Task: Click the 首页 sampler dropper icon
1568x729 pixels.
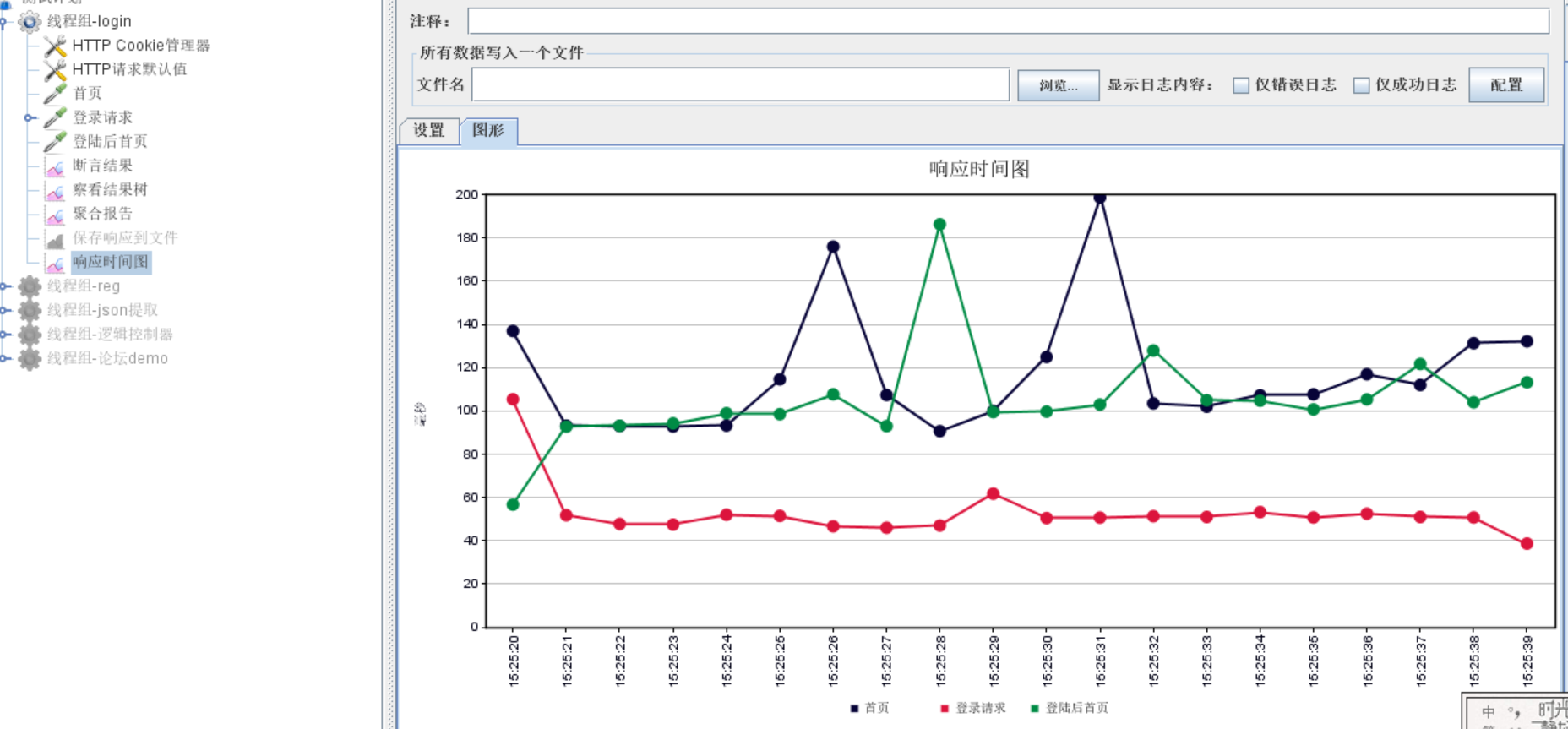Action: (x=55, y=93)
